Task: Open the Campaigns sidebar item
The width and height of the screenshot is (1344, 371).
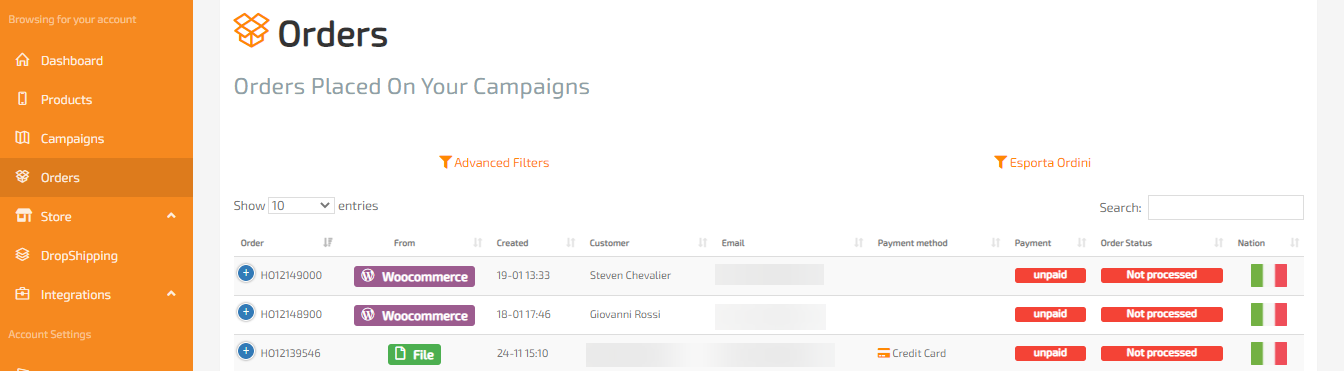Action: tap(72, 139)
